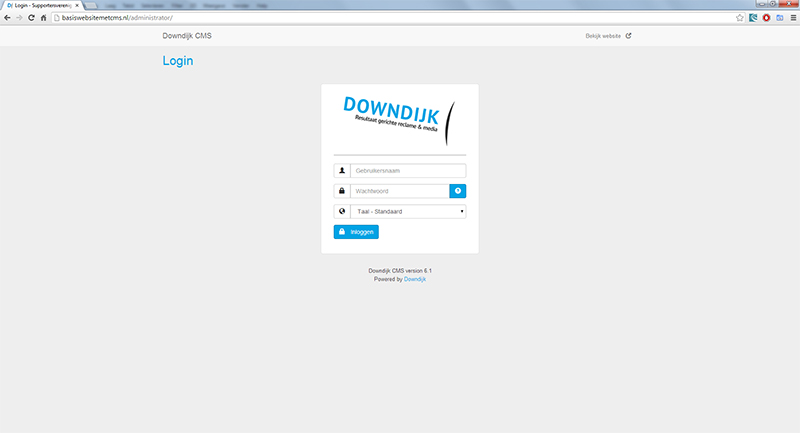Open the Chrome hamburger menu
Viewport: 800px width, 433px height.
click(793, 18)
